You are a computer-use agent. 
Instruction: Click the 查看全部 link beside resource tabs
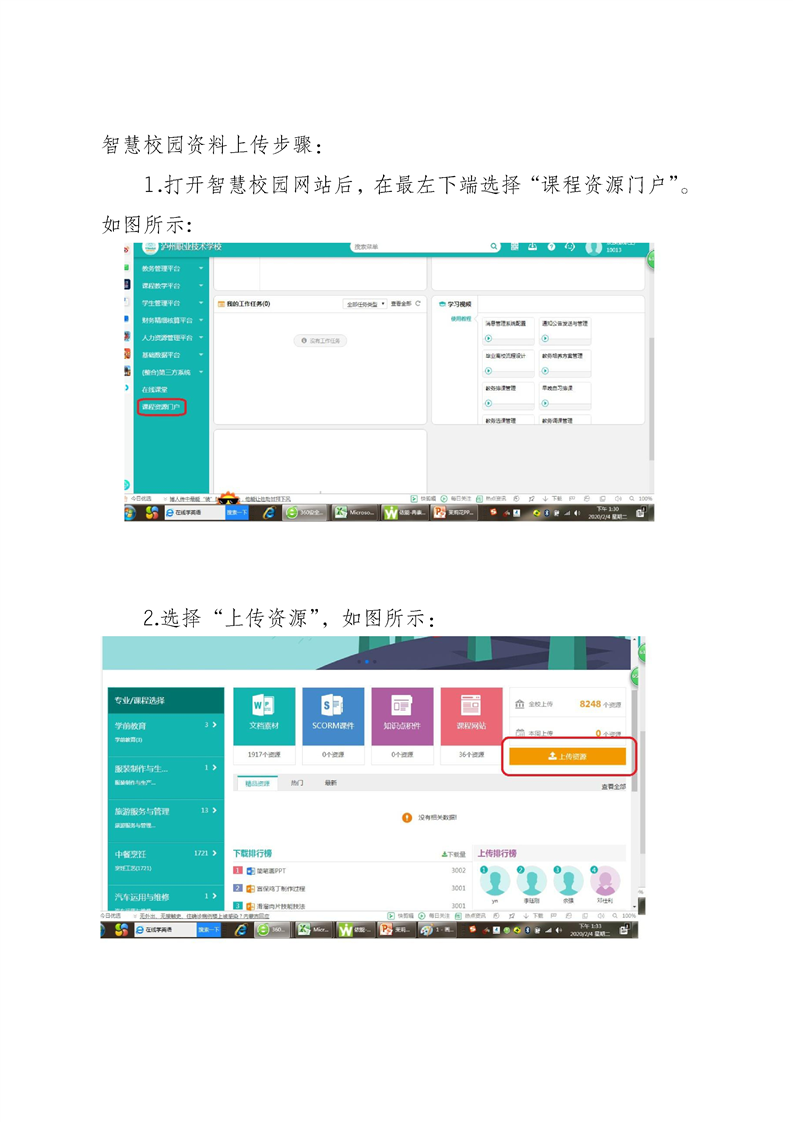(612, 786)
